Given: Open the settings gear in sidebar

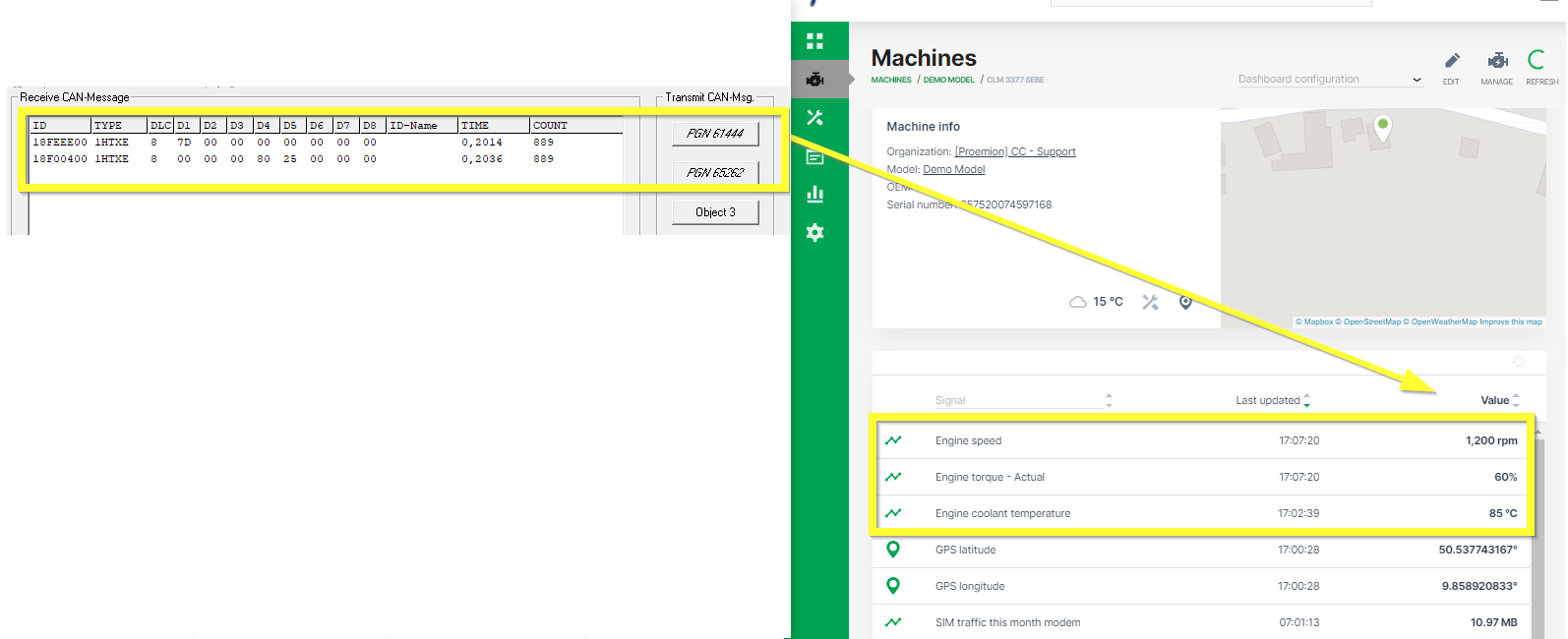Looking at the screenshot, I should tap(814, 233).
